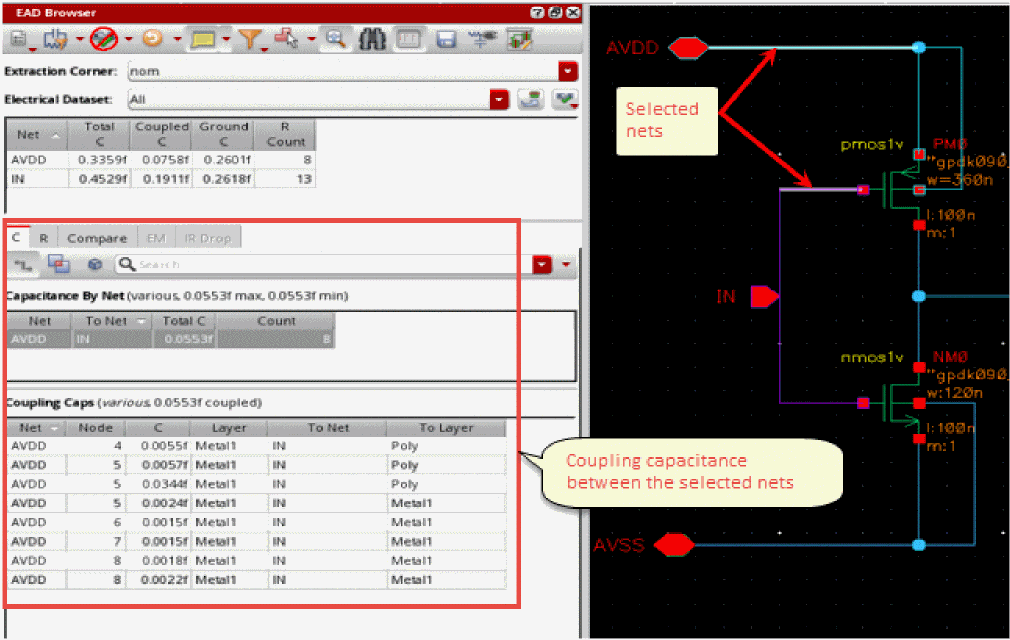
Task: Click the chart edit icon in toolbar
Action: coord(519,40)
